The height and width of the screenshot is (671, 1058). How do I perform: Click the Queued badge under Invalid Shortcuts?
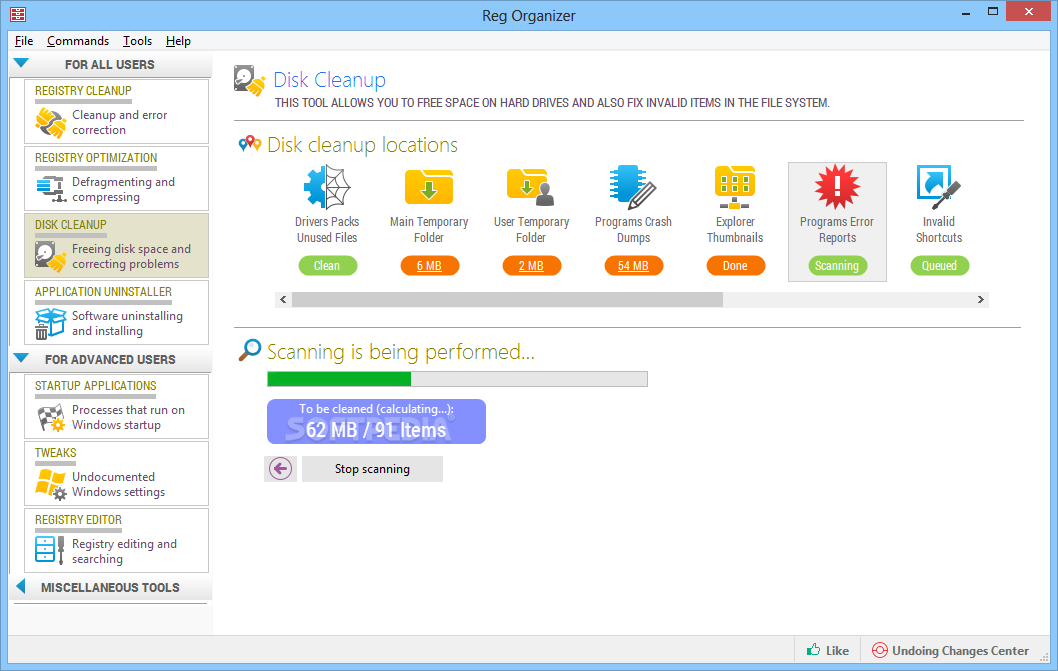point(939,265)
